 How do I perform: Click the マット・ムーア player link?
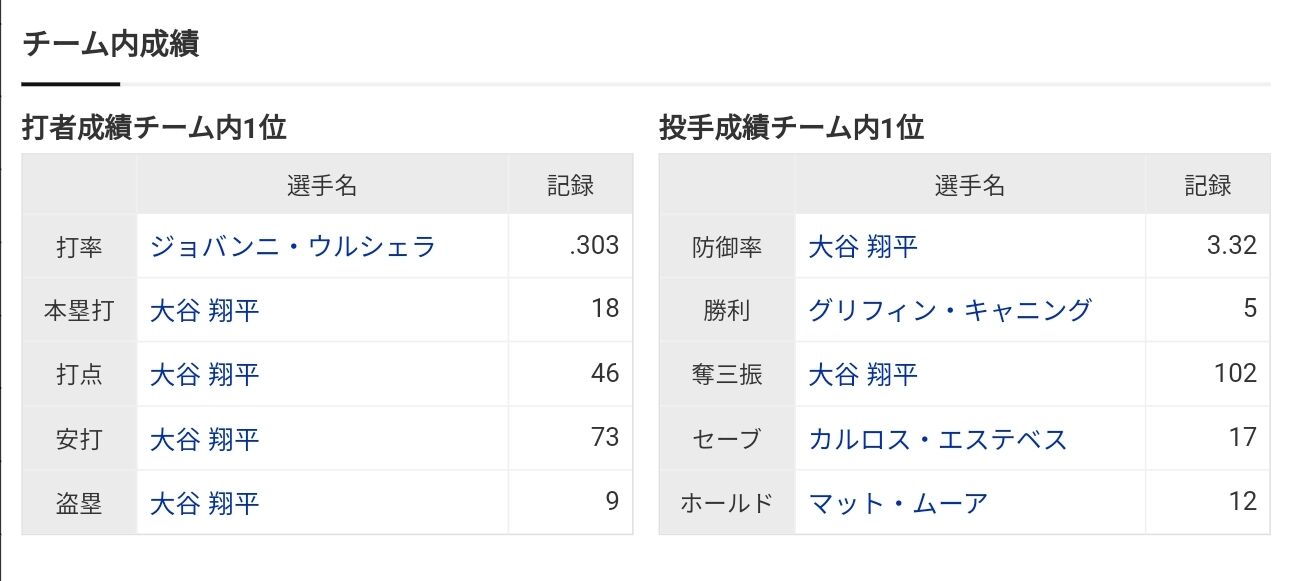click(898, 502)
